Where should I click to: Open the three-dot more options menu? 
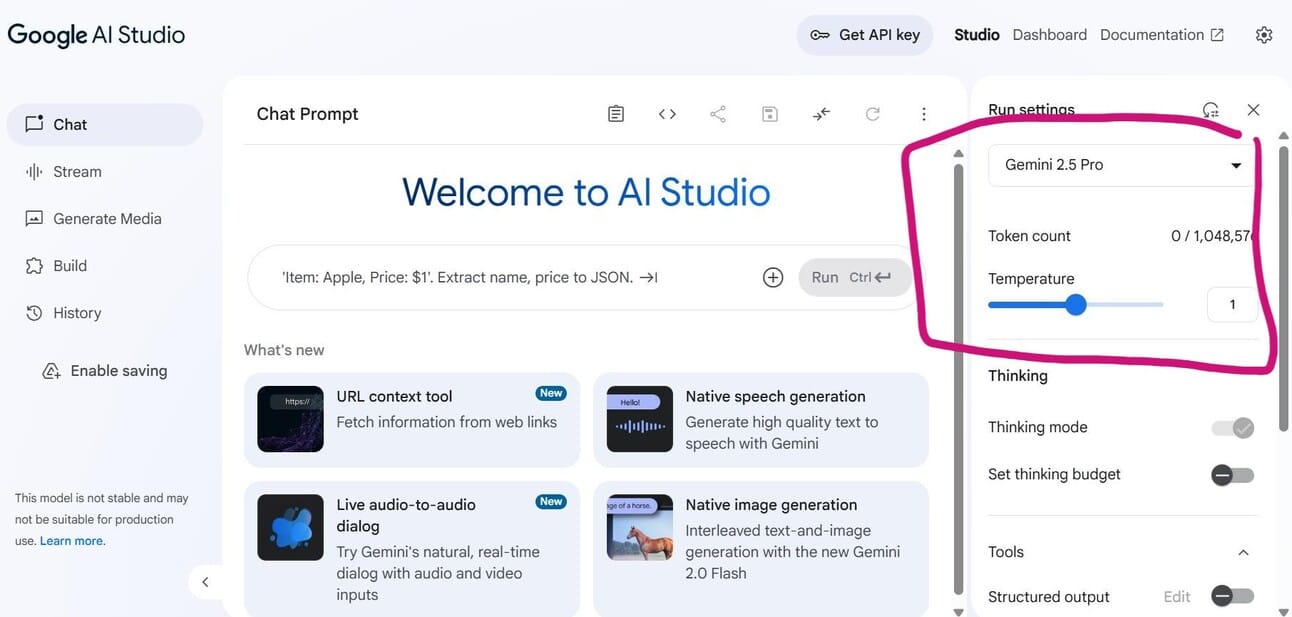coord(924,114)
